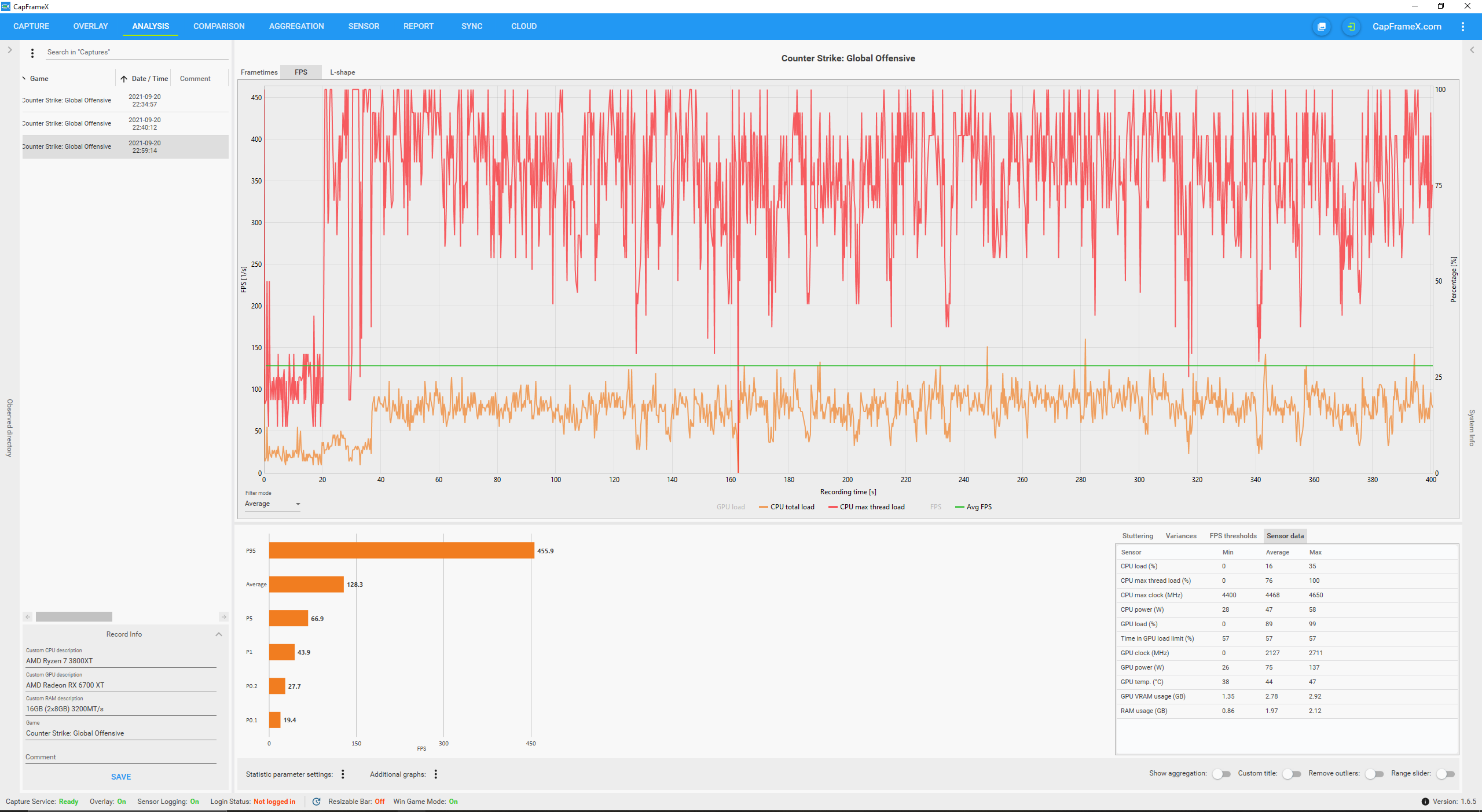Viewport: 1482px width, 812px height.
Task: Open the CLOUD tab
Action: coord(524,27)
